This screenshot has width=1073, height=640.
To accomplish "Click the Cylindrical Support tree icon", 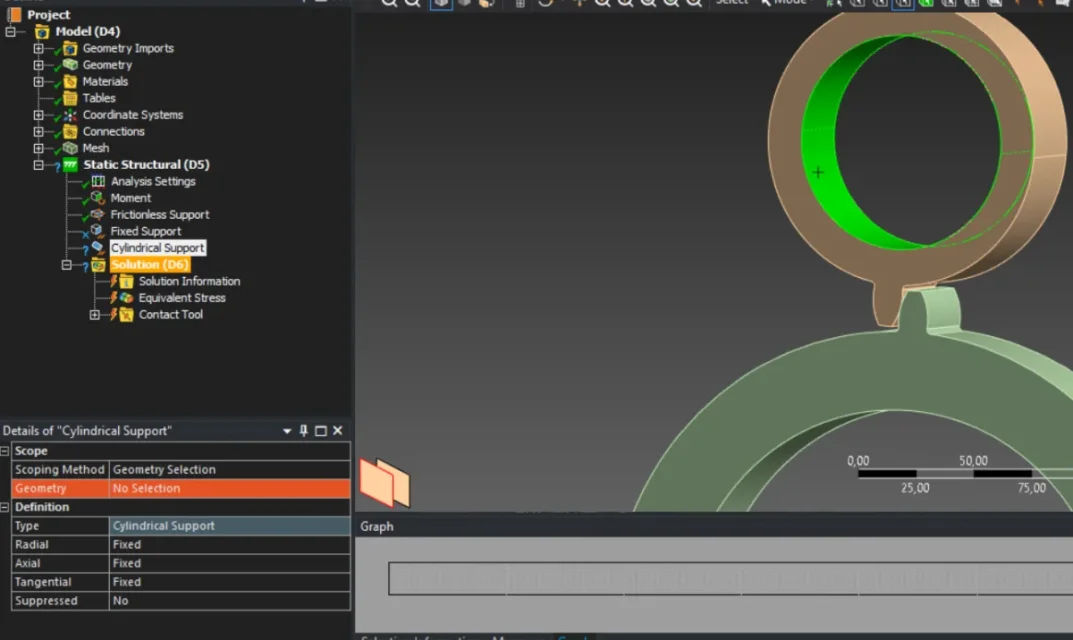I will [x=97, y=248].
